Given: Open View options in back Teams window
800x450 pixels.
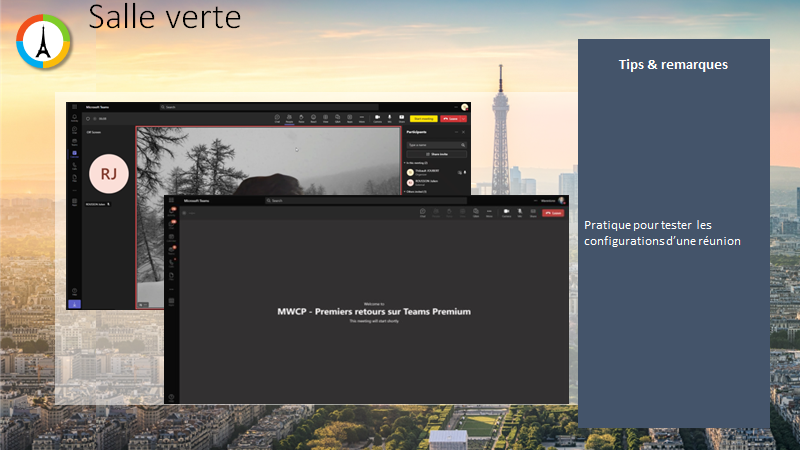Looking at the screenshot, I should pos(326,118).
